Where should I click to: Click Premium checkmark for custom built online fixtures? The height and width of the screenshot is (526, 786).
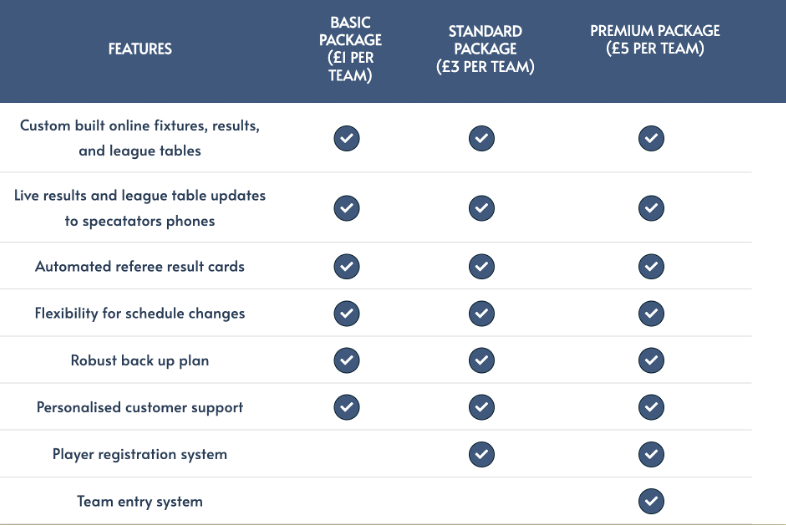651,138
